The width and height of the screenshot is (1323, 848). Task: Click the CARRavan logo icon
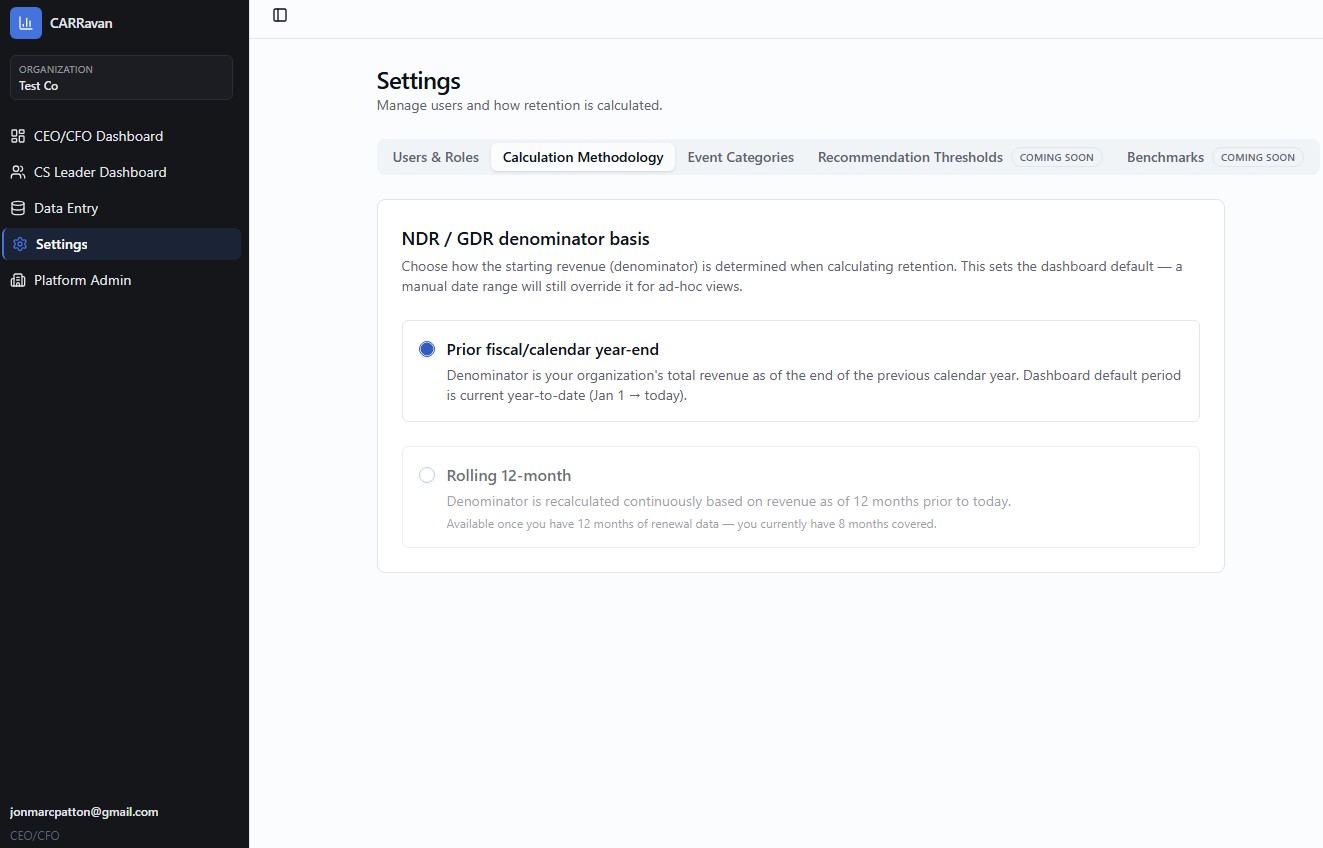click(26, 22)
